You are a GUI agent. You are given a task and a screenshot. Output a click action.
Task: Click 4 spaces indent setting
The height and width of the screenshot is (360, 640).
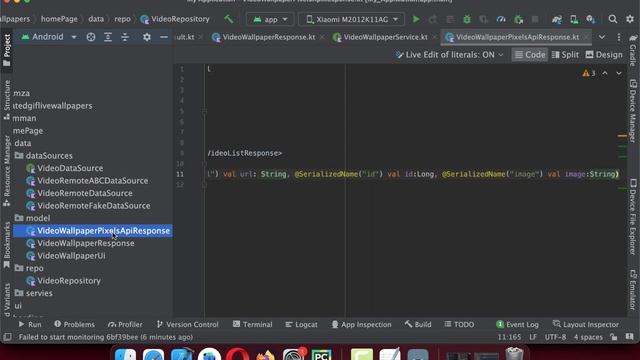tap(588, 337)
